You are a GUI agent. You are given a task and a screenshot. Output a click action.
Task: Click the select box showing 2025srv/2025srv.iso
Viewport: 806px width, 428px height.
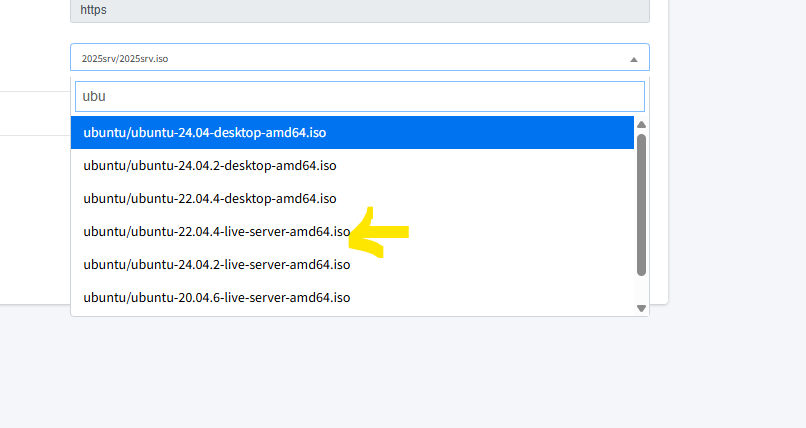pyautogui.click(x=360, y=57)
